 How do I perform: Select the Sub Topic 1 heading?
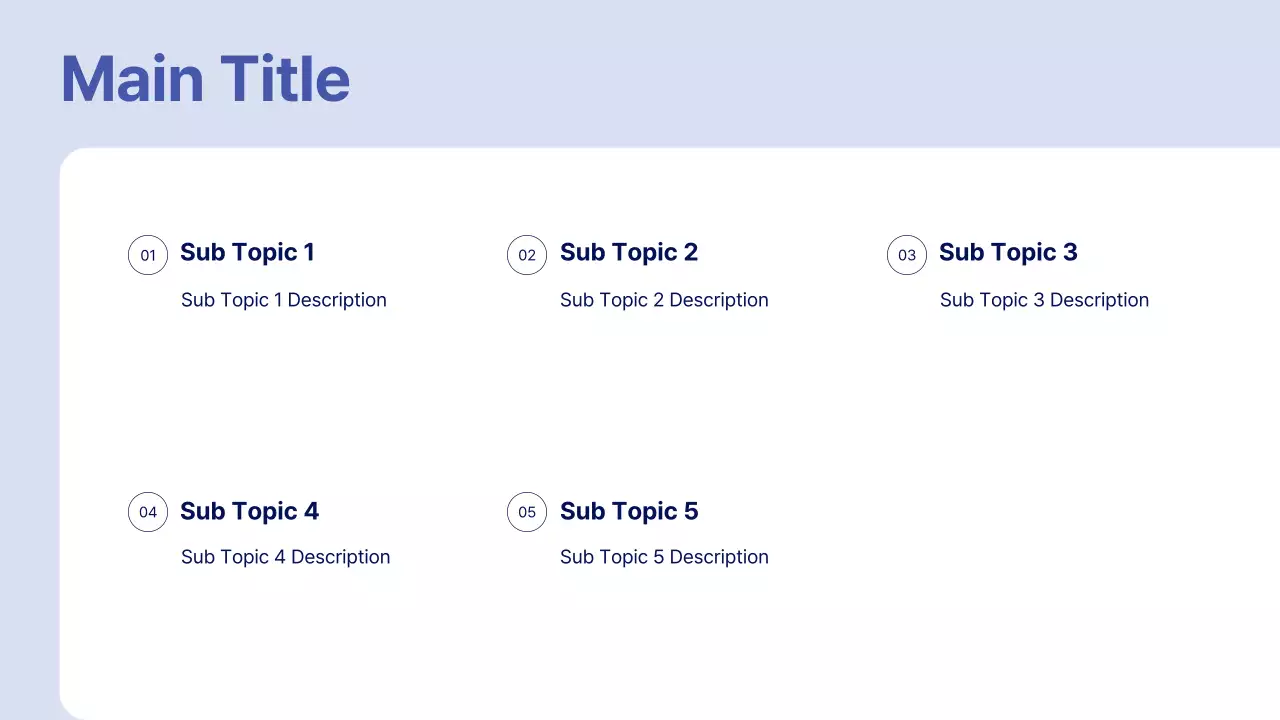click(247, 252)
